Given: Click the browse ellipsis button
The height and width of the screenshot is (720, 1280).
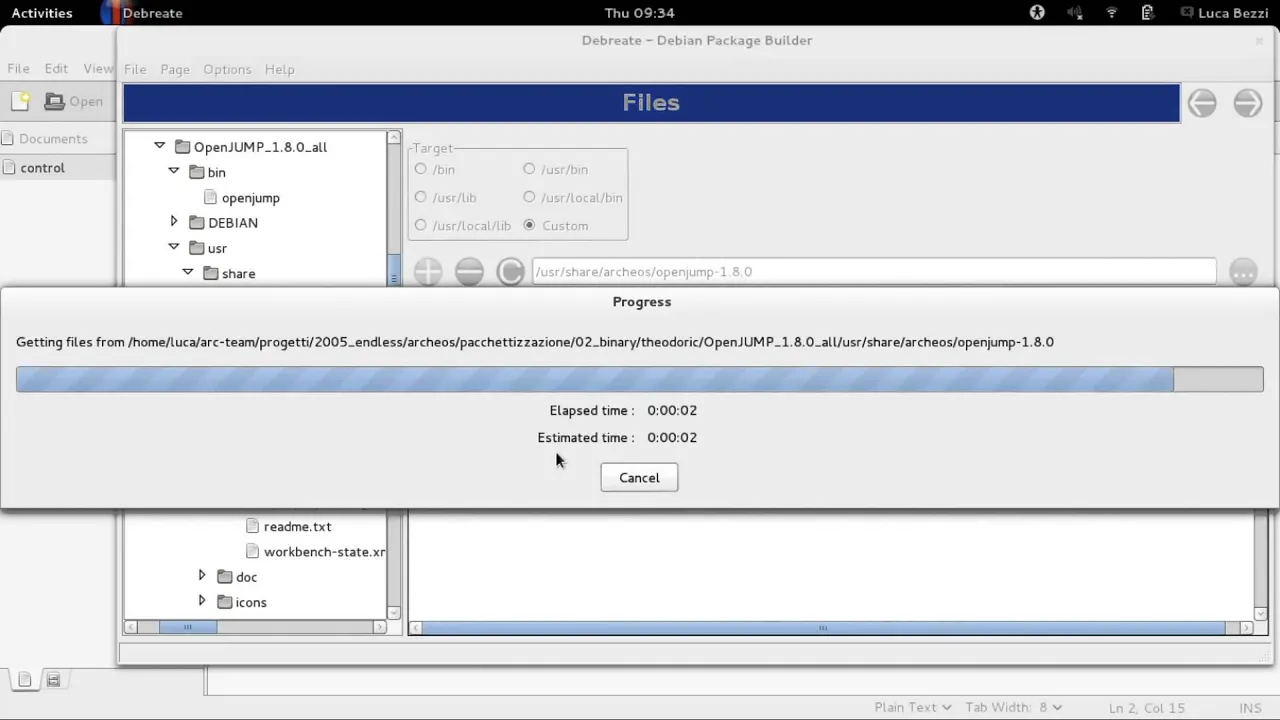Looking at the screenshot, I should (1243, 272).
